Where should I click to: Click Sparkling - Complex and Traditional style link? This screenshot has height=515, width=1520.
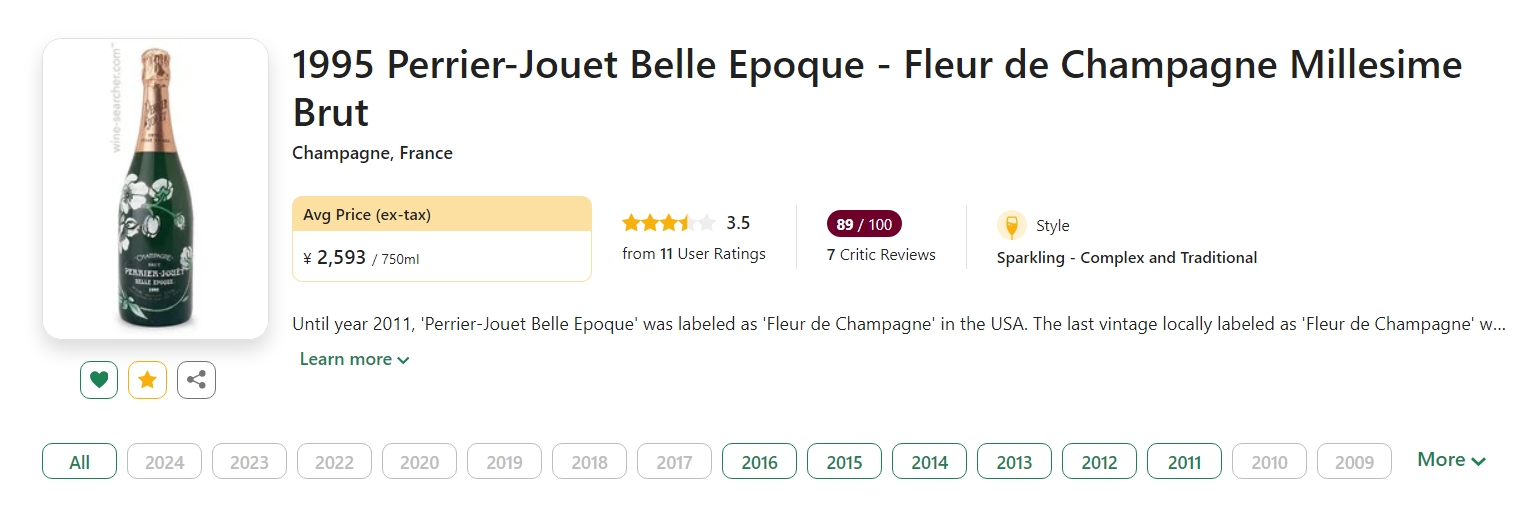[x=1126, y=258]
